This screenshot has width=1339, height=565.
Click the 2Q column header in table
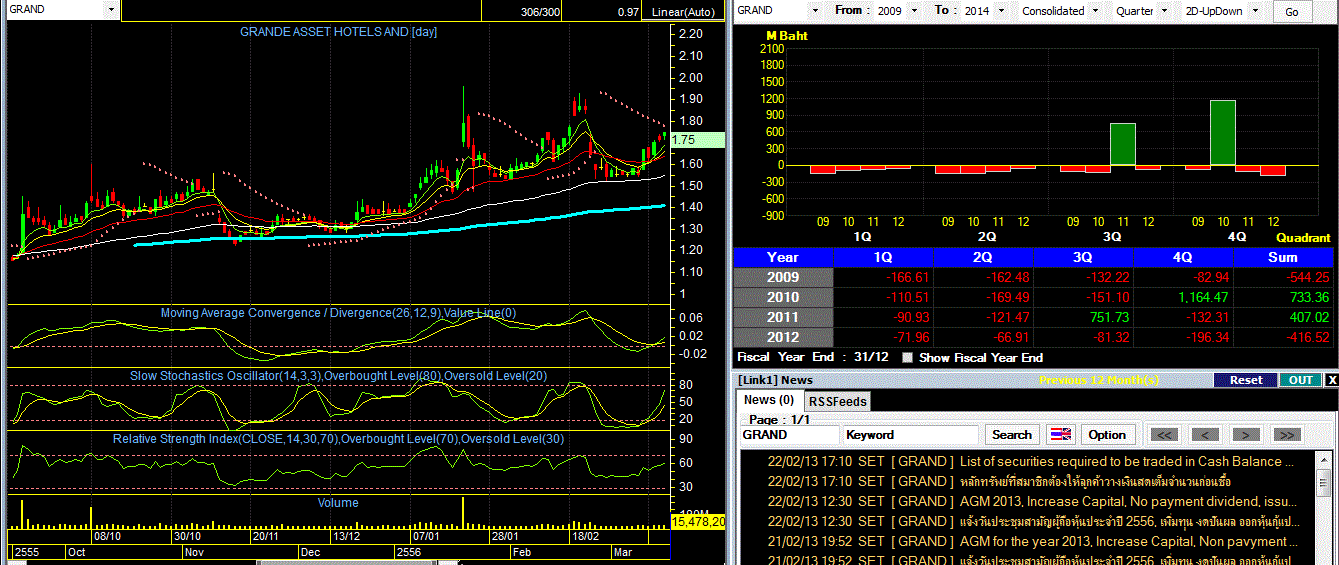(983, 257)
